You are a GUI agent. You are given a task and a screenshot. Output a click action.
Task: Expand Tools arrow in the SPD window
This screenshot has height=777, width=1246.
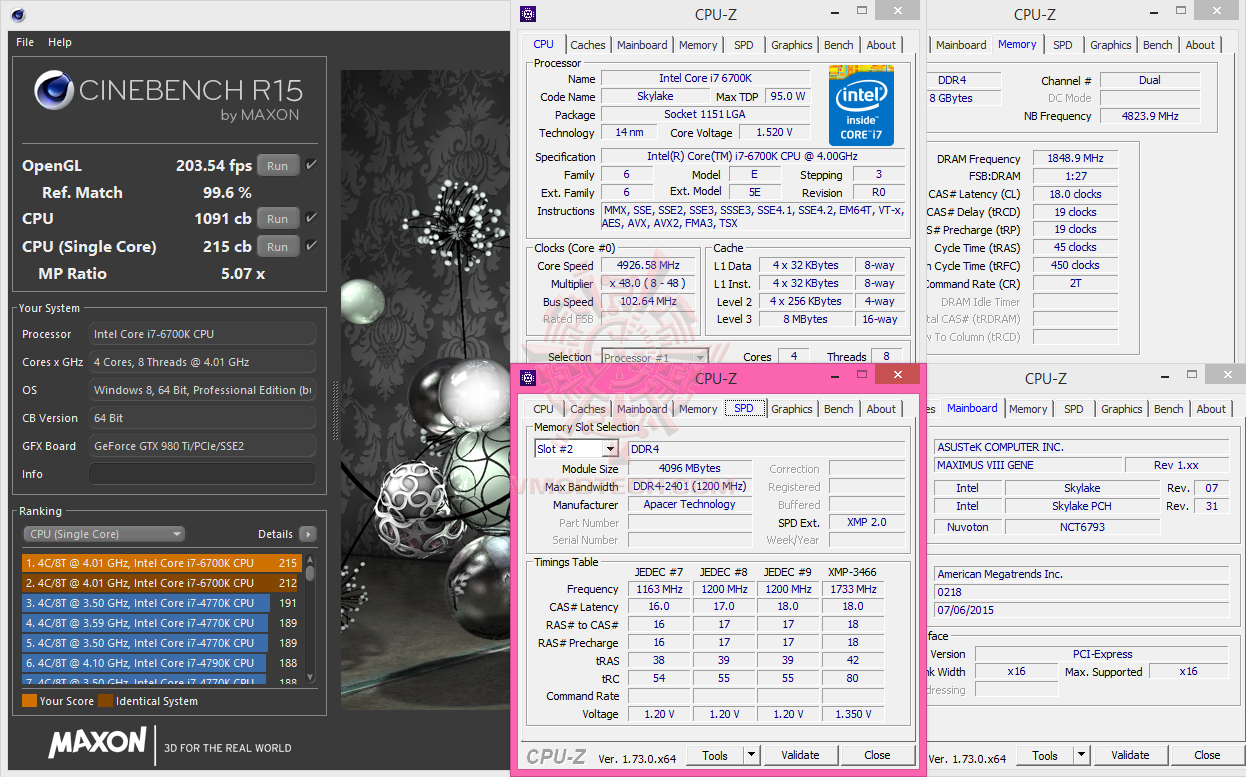[x=752, y=755]
